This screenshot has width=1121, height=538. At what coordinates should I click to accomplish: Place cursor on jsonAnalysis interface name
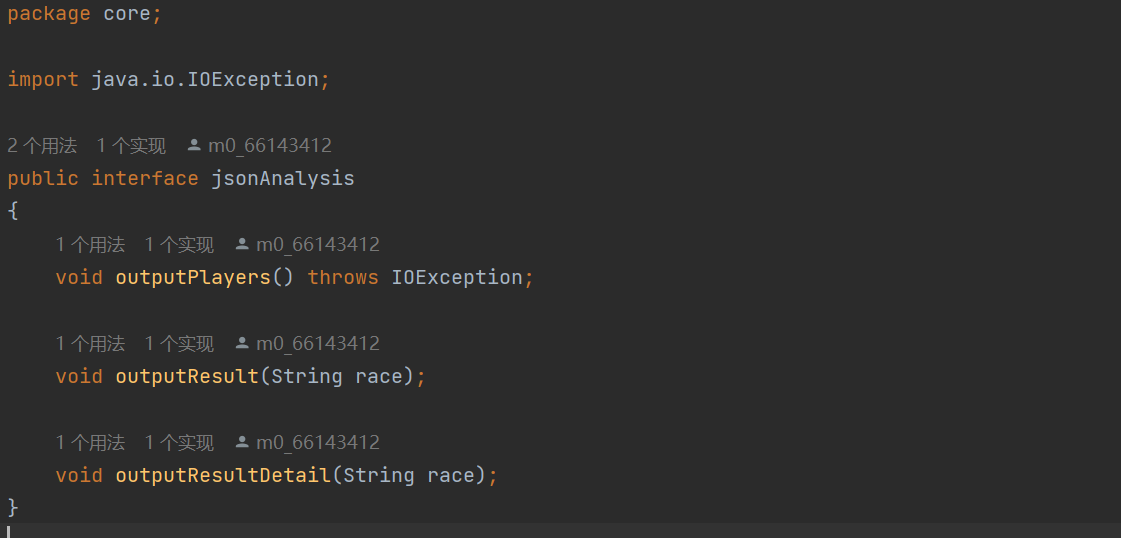[x=283, y=178]
